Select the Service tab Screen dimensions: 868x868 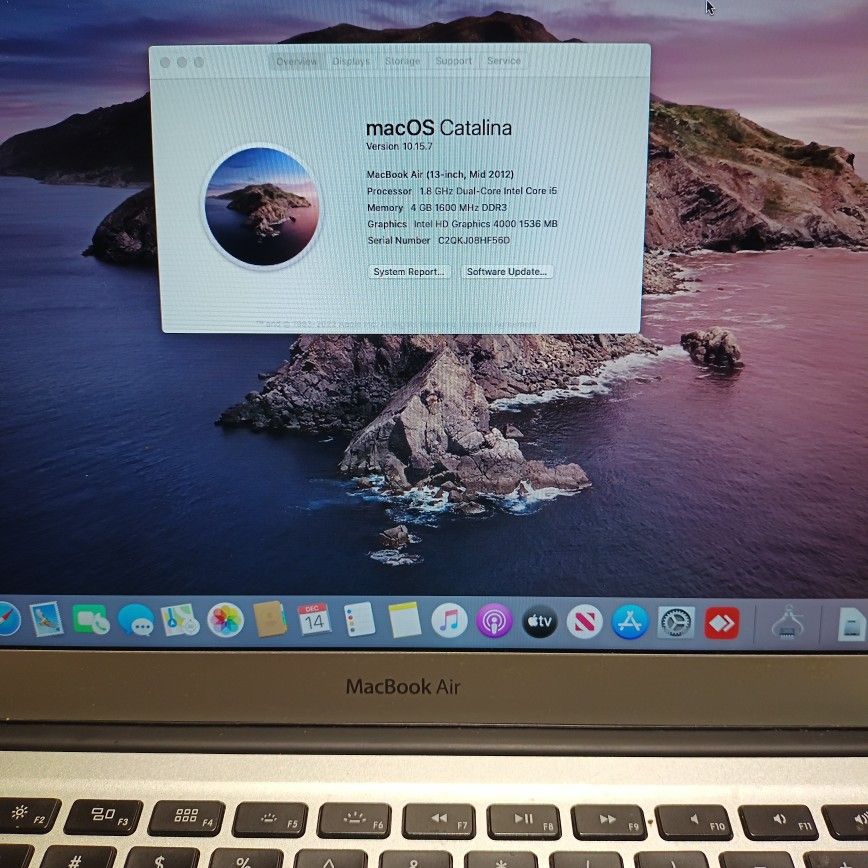pyautogui.click(x=504, y=60)
